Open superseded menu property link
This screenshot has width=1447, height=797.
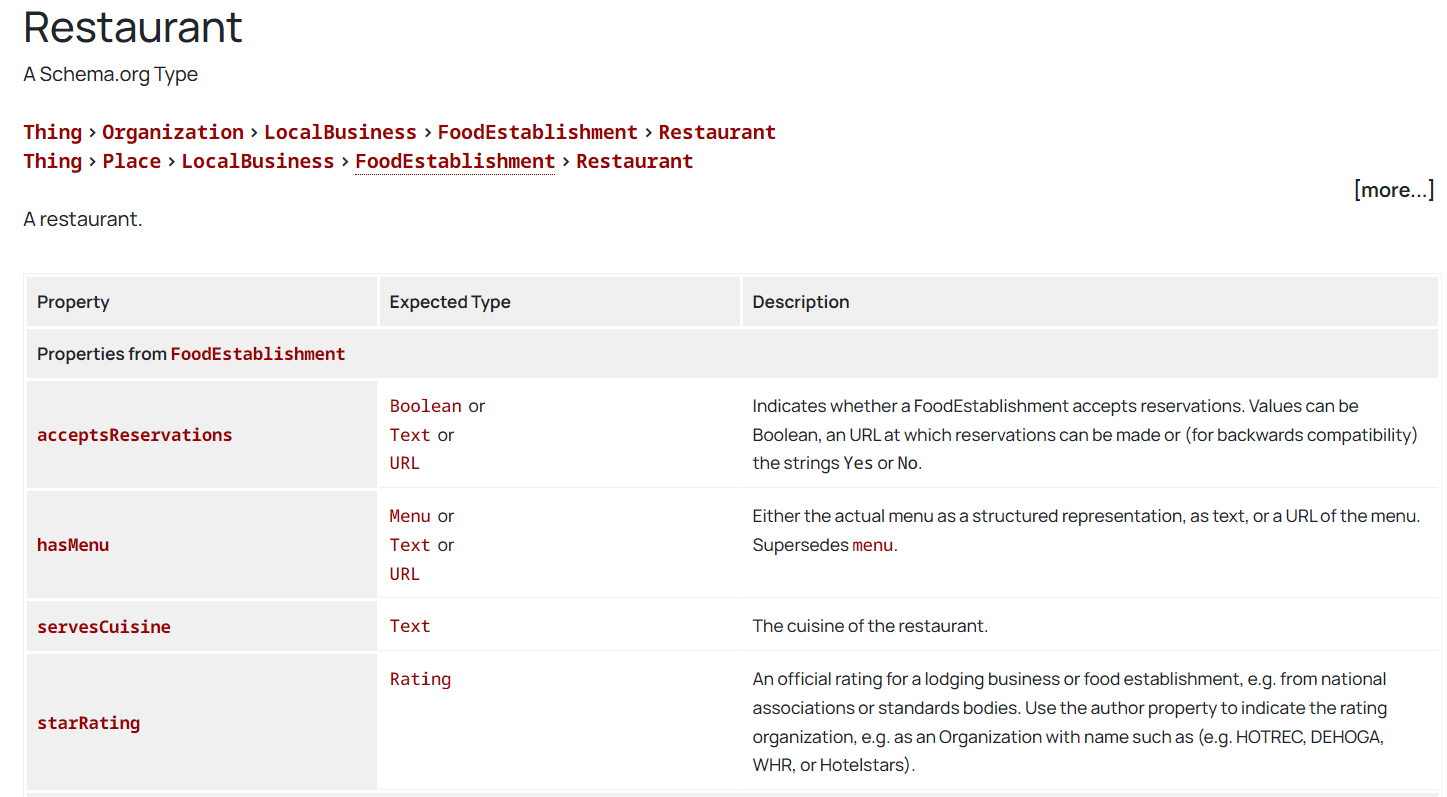tap(872, 546)
